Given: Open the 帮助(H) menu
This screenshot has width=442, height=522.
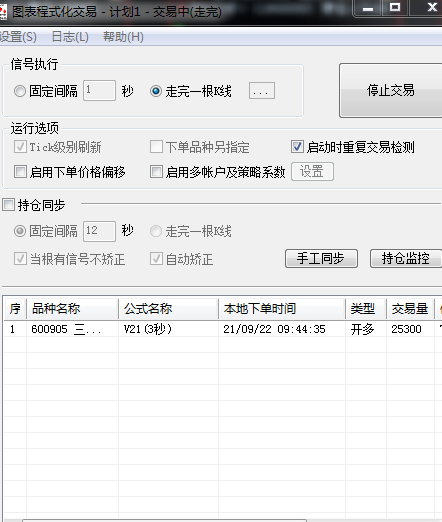Looking at the screenshot, I should click(123, 37).
